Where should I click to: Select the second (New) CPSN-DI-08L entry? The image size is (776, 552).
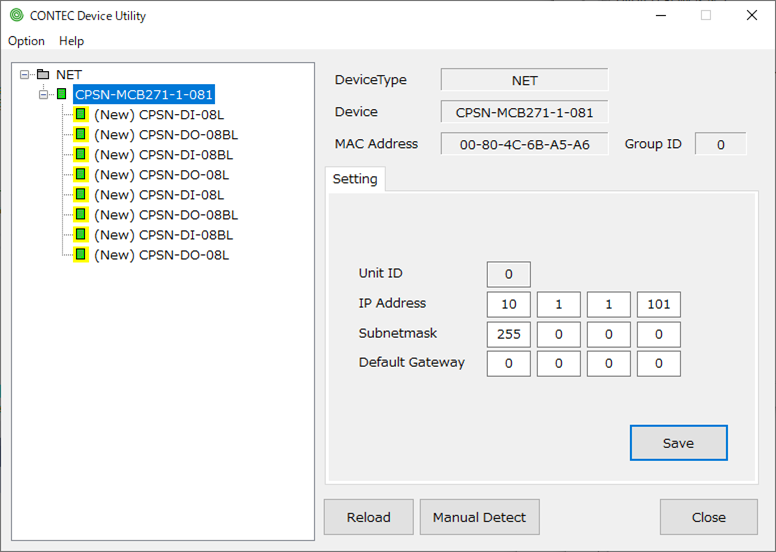click(x=159, y=195)
